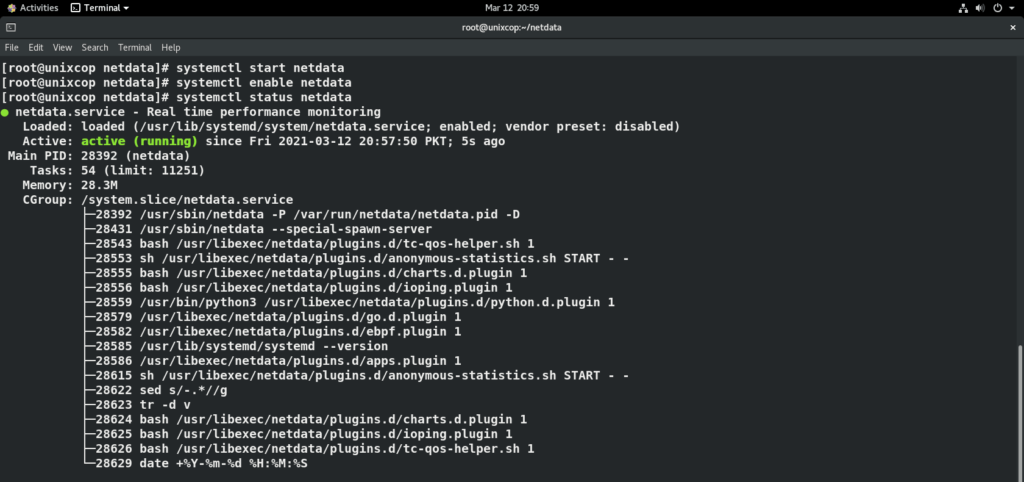1024x482 pixels.
Task: Click the volume speaker icon
Action: 980,8
